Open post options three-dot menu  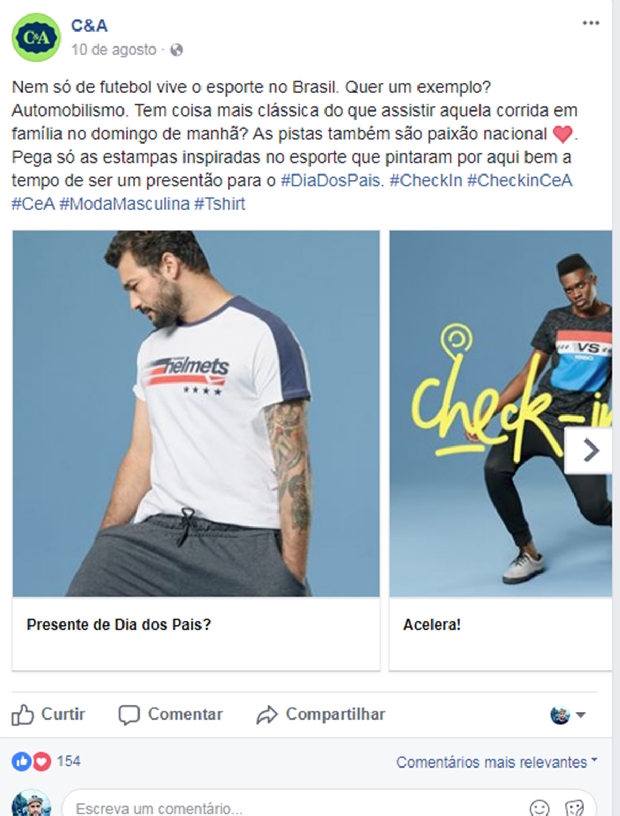(x=590, y=23)
